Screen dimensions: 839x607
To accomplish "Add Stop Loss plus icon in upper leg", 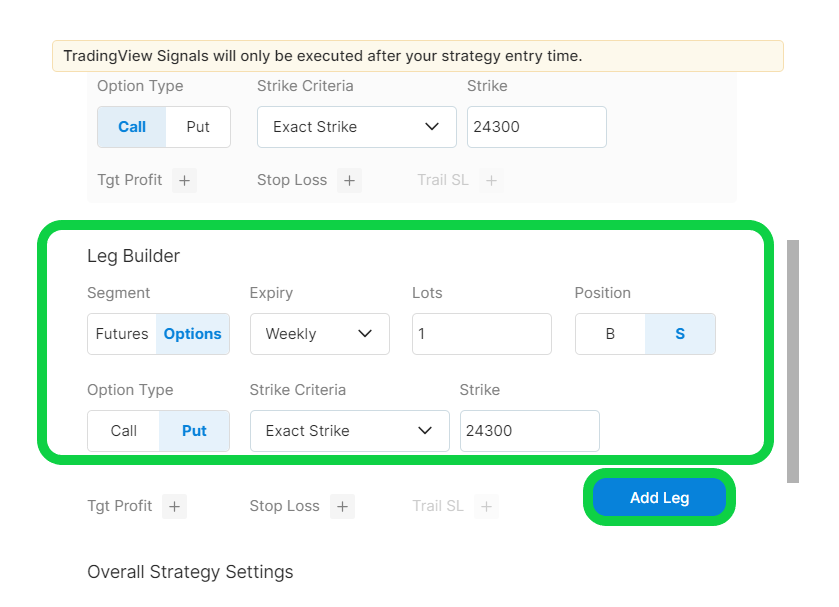I will coord(349,180).
